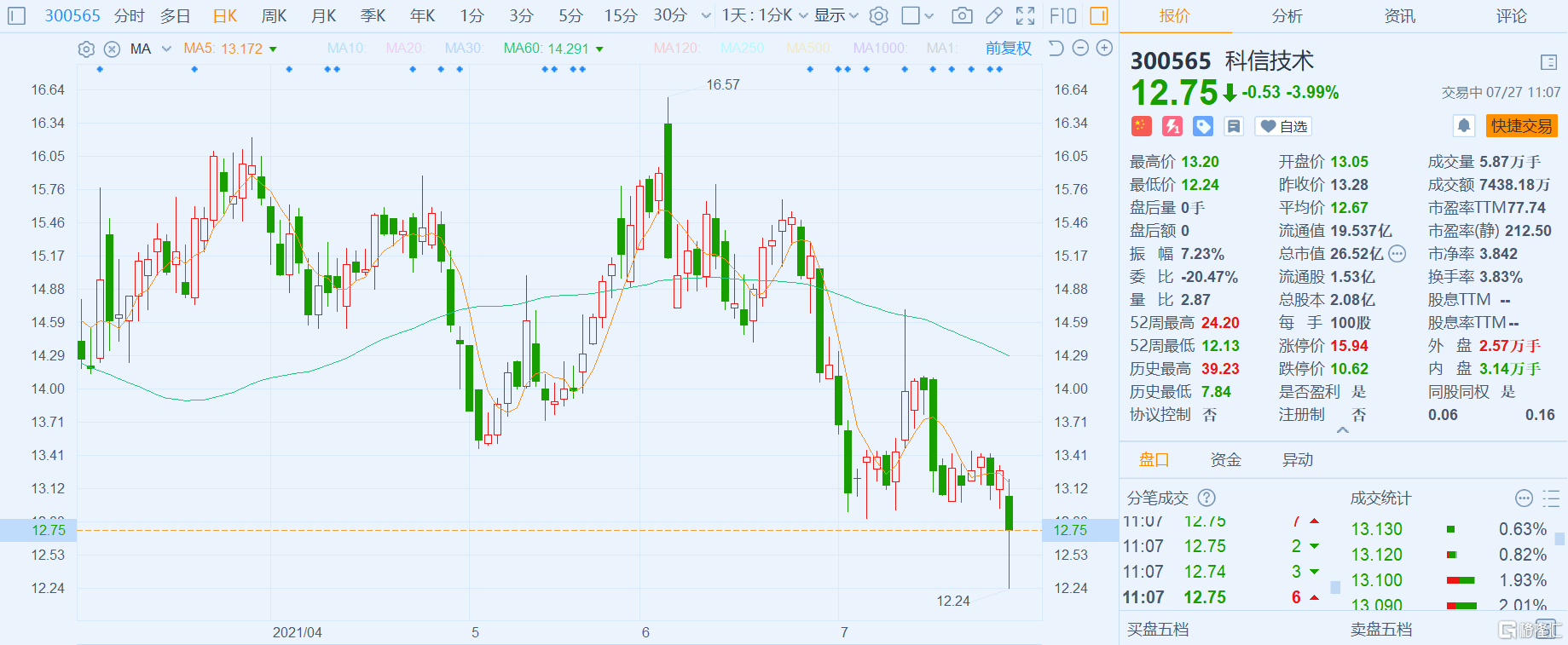This screenshot has height=645, width=1568.
Task: Open the help icon next to 分笔成交
Action: pos(1206,498)
